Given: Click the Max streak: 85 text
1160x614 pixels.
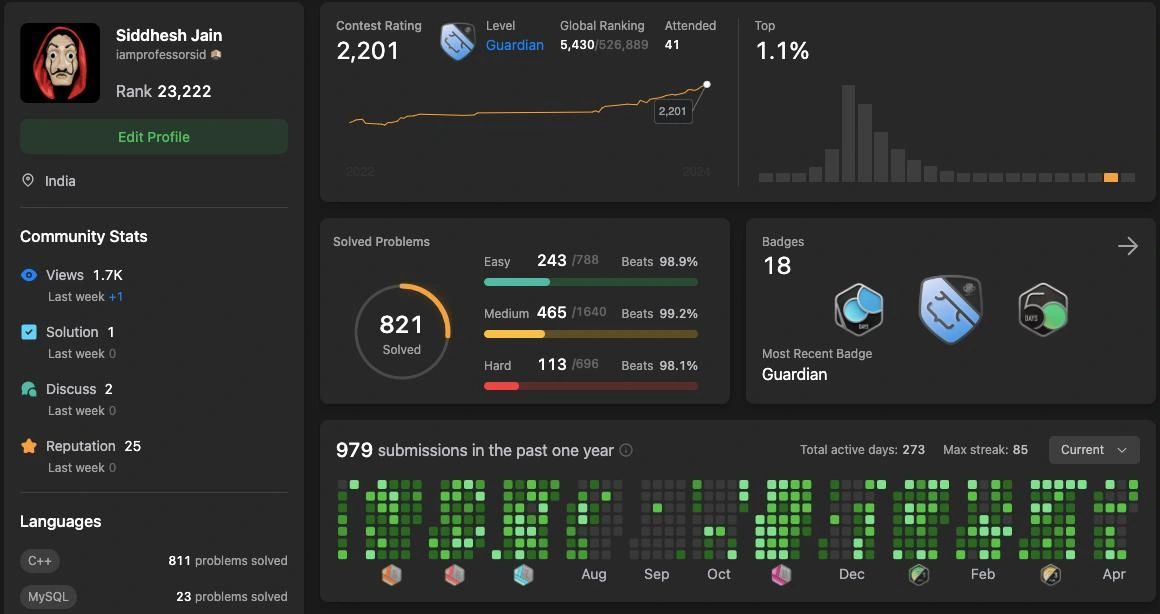Looking at the screenshot, I should pyautogui.click(x=985, y=450).
